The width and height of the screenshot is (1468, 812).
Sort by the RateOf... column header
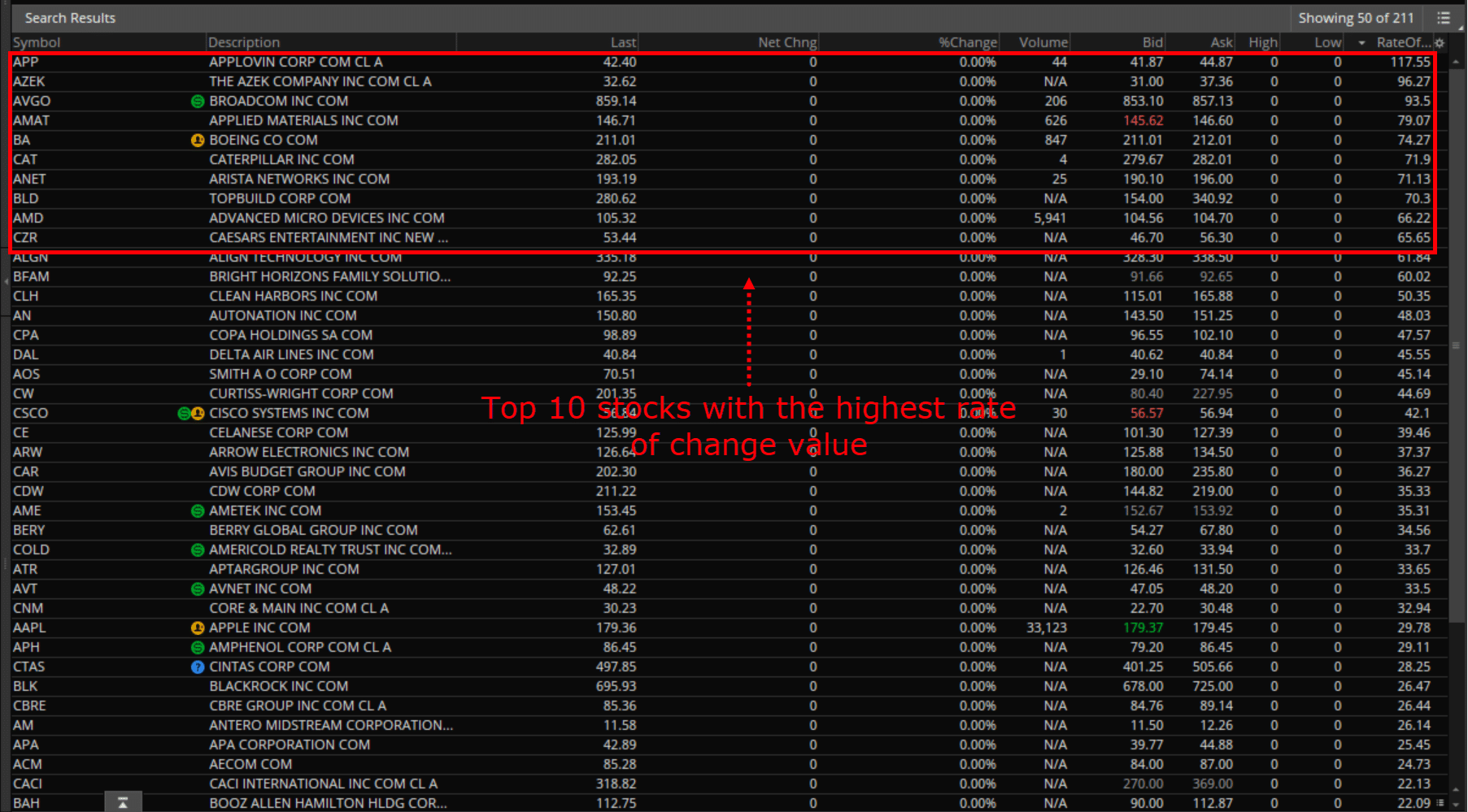[x=1404, y=42]
